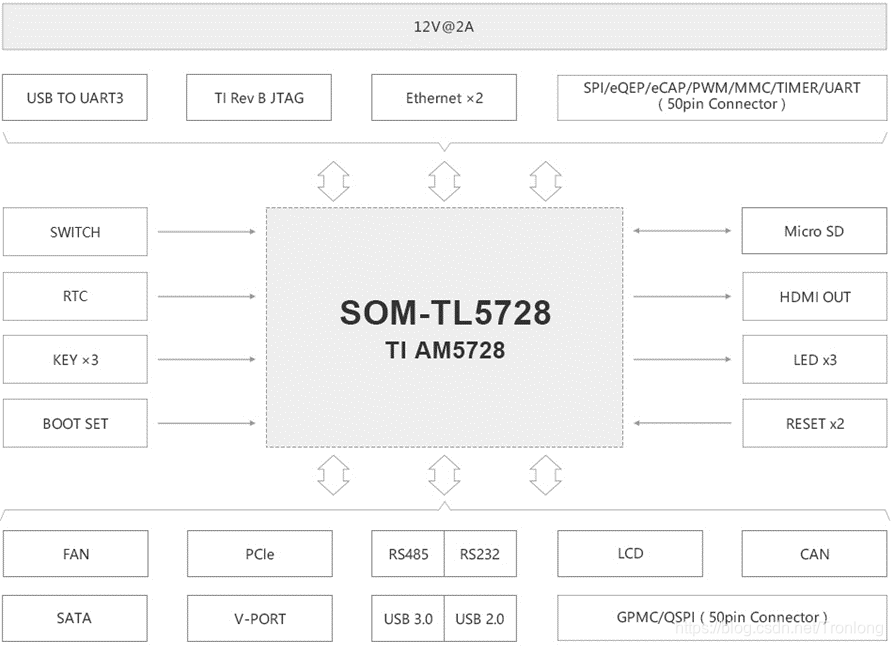Click the V-PORT block

(260, 618)
